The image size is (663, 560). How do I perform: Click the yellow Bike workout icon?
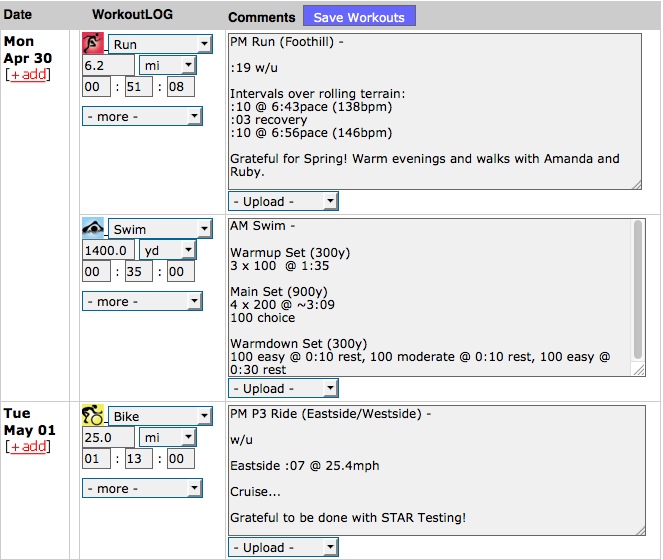(93, 415)
